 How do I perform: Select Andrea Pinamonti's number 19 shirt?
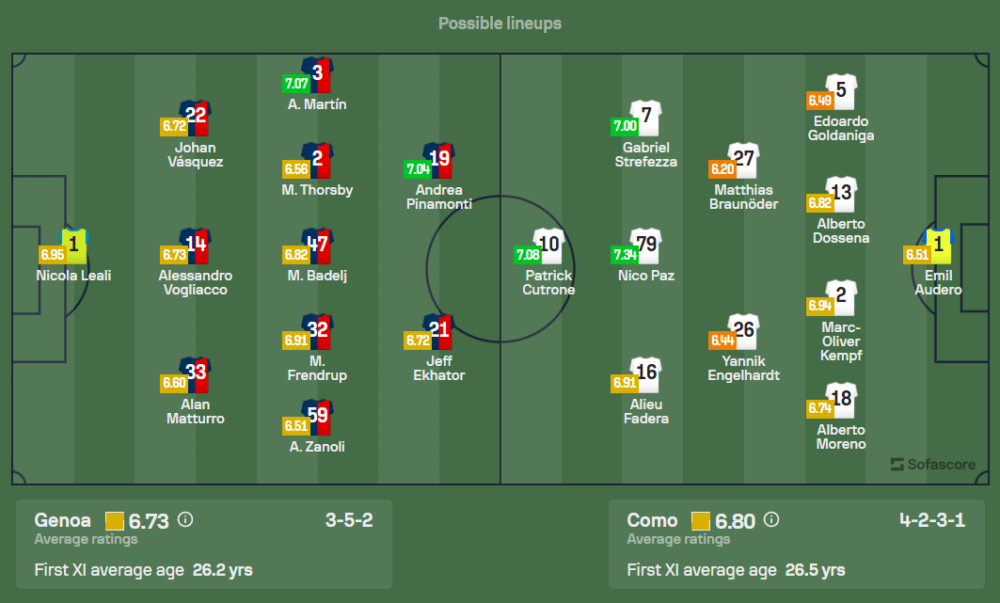439,160
